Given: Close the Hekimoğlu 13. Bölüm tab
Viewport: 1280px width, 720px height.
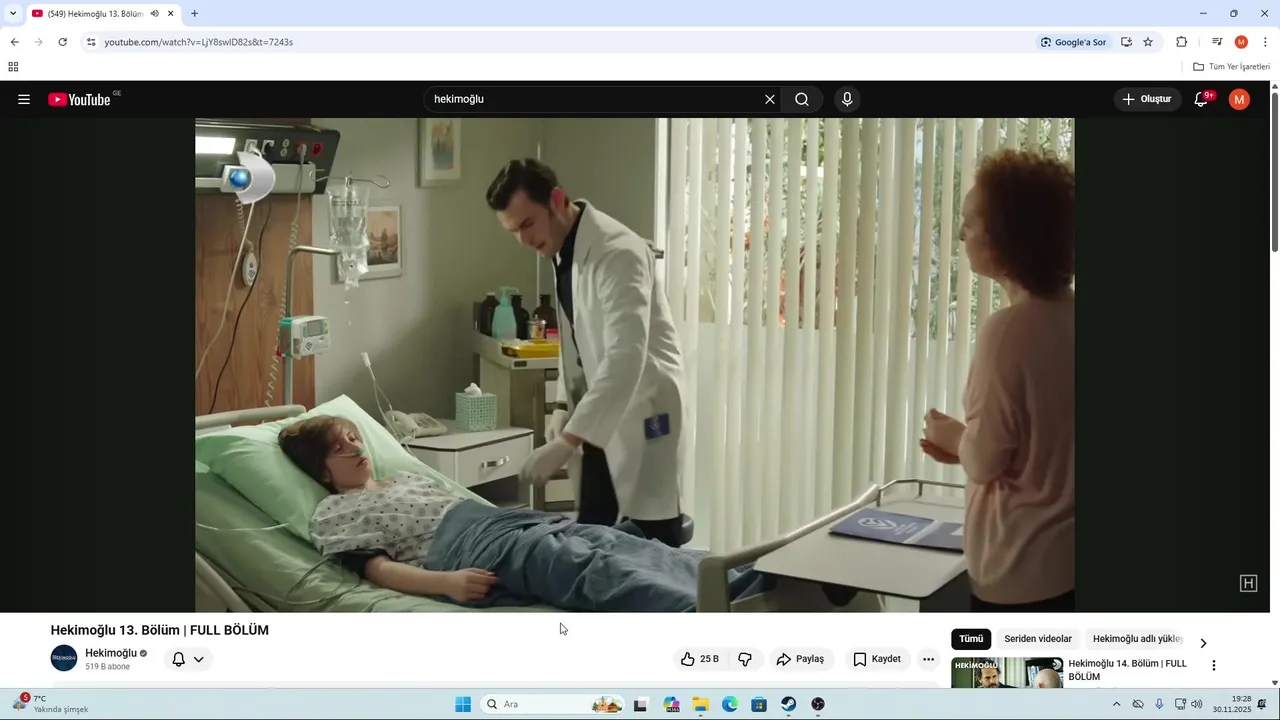Looking at the screenshot, I should (x=171, y=14).
